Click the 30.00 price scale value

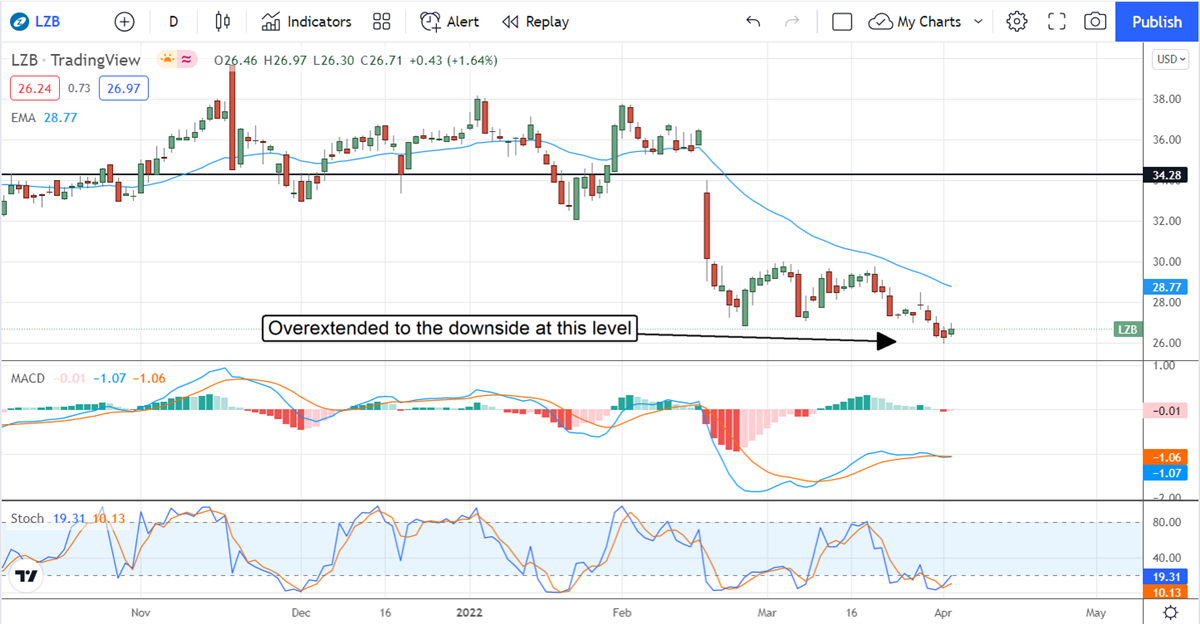pyautogui.click(x=1168, y=262)
